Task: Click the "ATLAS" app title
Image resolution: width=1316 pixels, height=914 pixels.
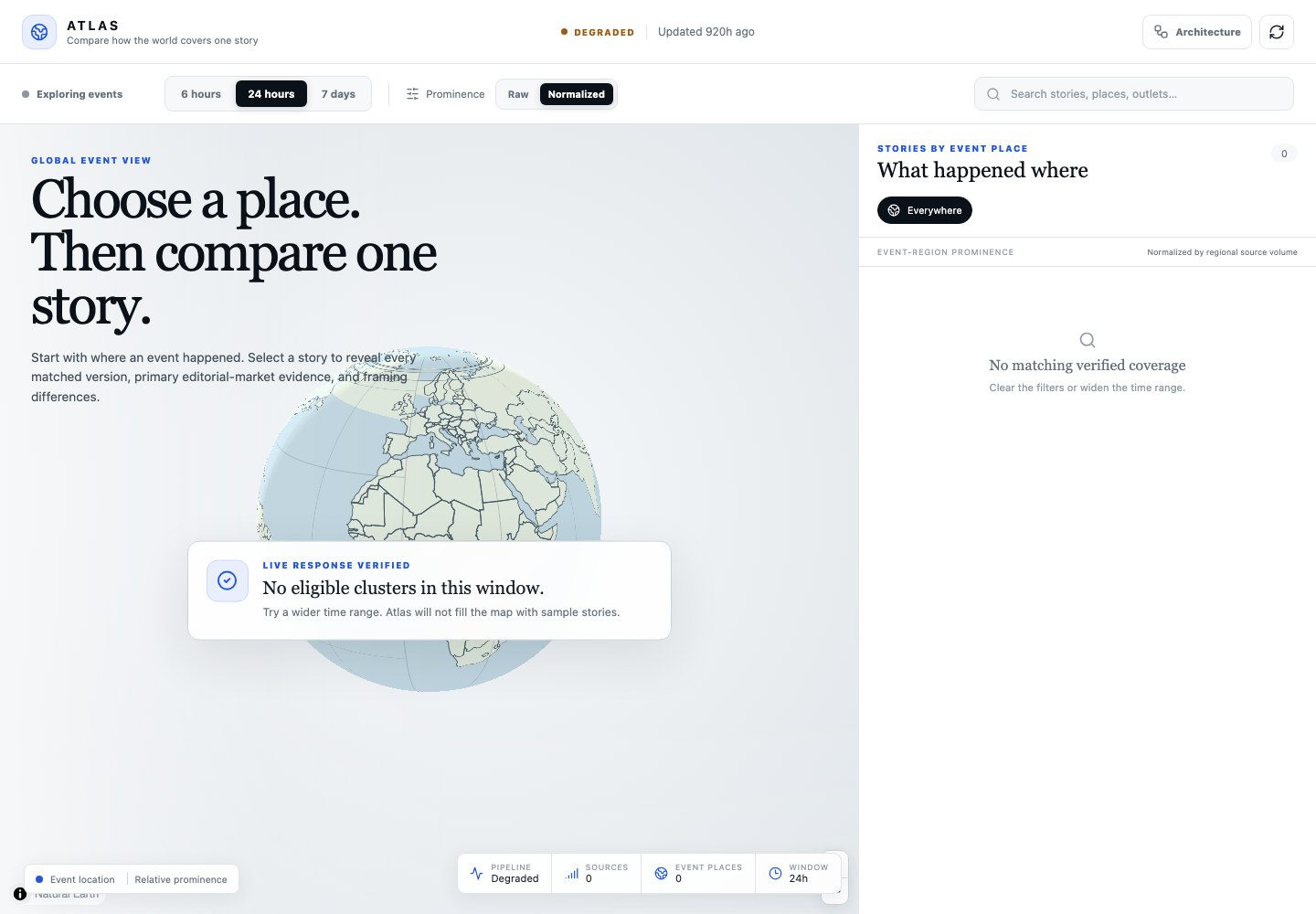Action: click(x=93, y=26)
